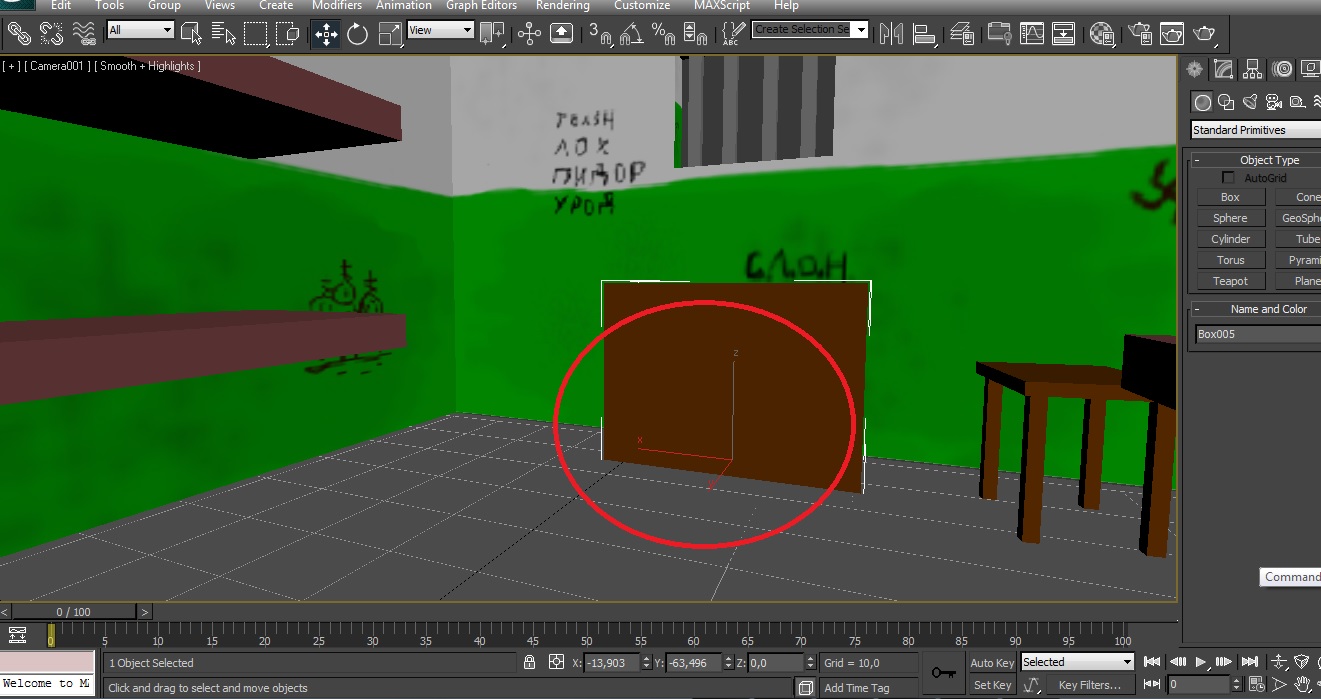Open the Rendering menu

pyautogui.click(x=563, y=6)
